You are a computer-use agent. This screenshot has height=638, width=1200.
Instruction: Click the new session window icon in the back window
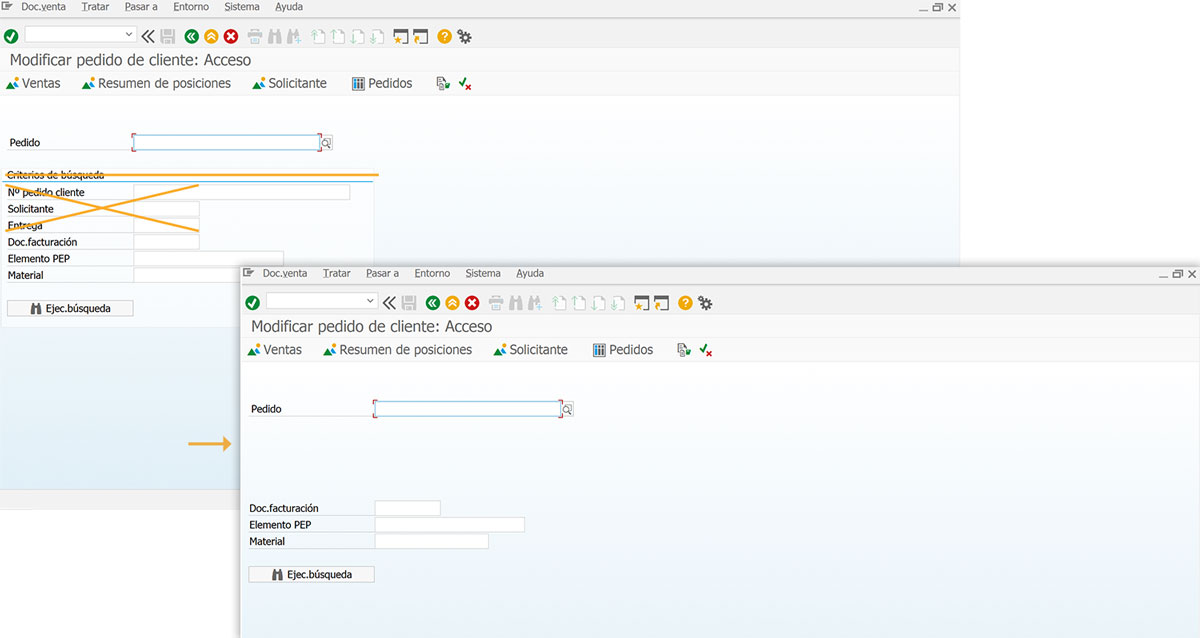(401, 37)
